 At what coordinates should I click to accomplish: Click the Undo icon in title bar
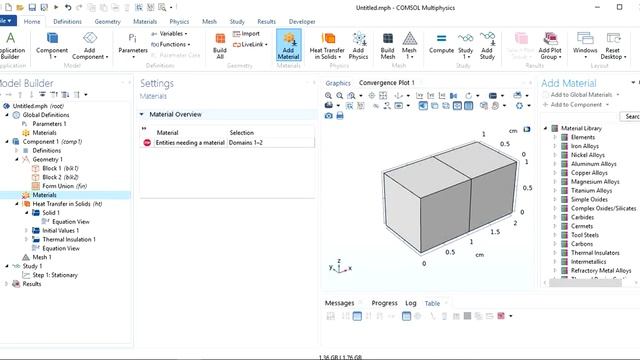[68, 7]
